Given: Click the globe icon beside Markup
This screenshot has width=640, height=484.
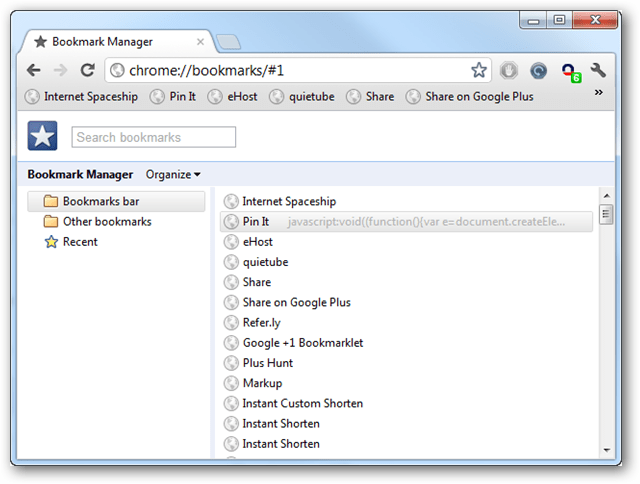Looking at the screenshot, I should pyautogui.click(x=231, y=383).
